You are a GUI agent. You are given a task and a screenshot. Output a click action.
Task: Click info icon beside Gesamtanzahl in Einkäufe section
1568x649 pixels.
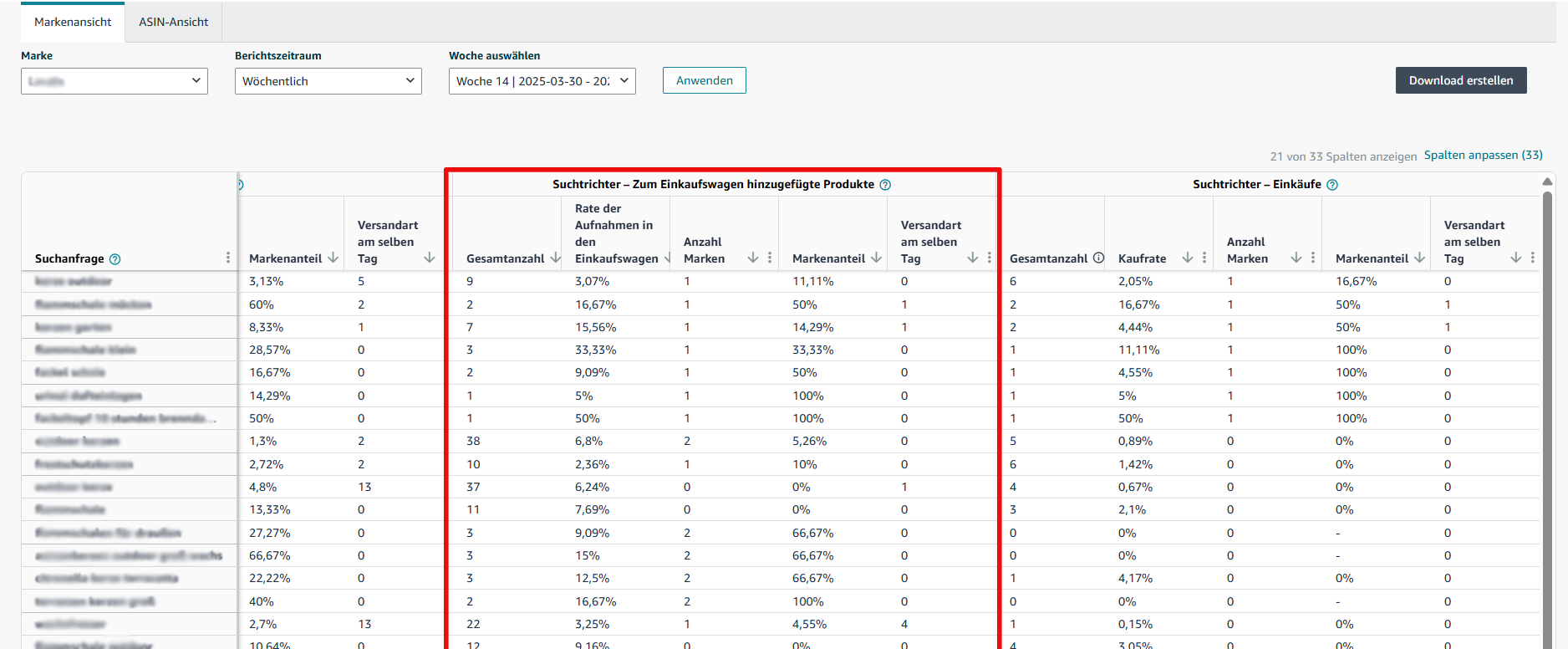point(1098,258)
